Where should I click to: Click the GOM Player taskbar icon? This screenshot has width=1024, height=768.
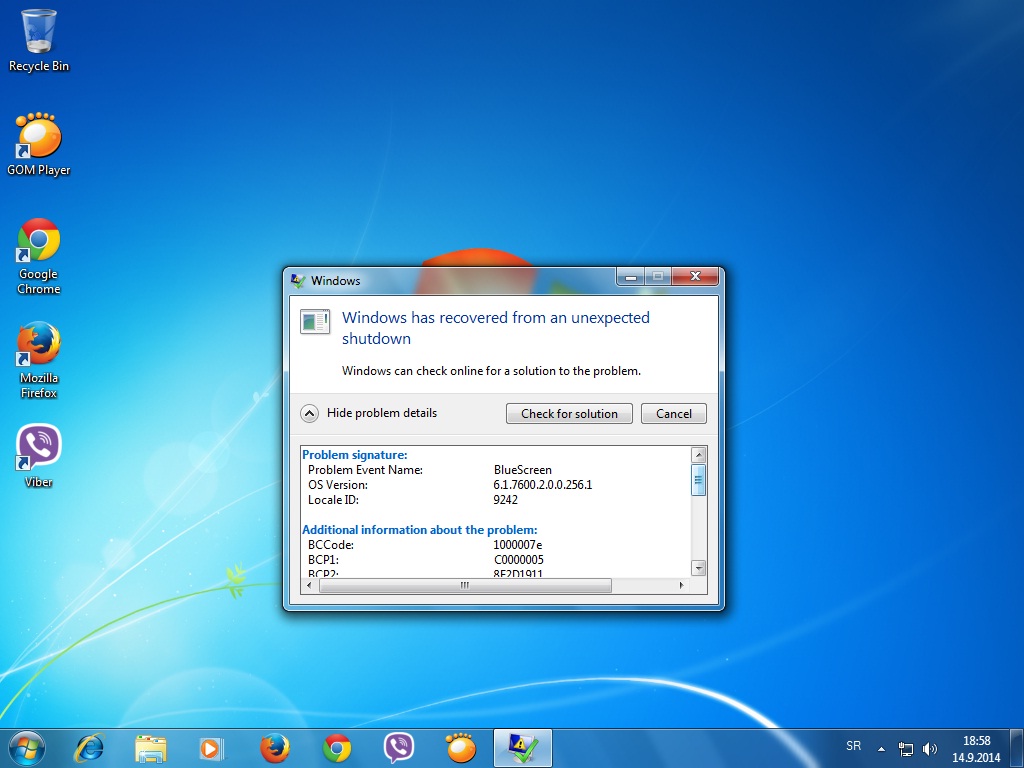(460, 747)
